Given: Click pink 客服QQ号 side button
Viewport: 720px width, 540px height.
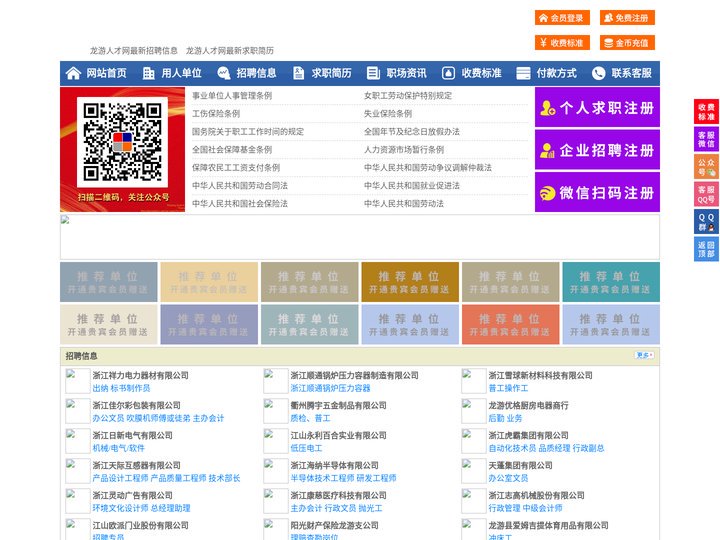Looking at the screenshot, I should [x=706, y=194].
